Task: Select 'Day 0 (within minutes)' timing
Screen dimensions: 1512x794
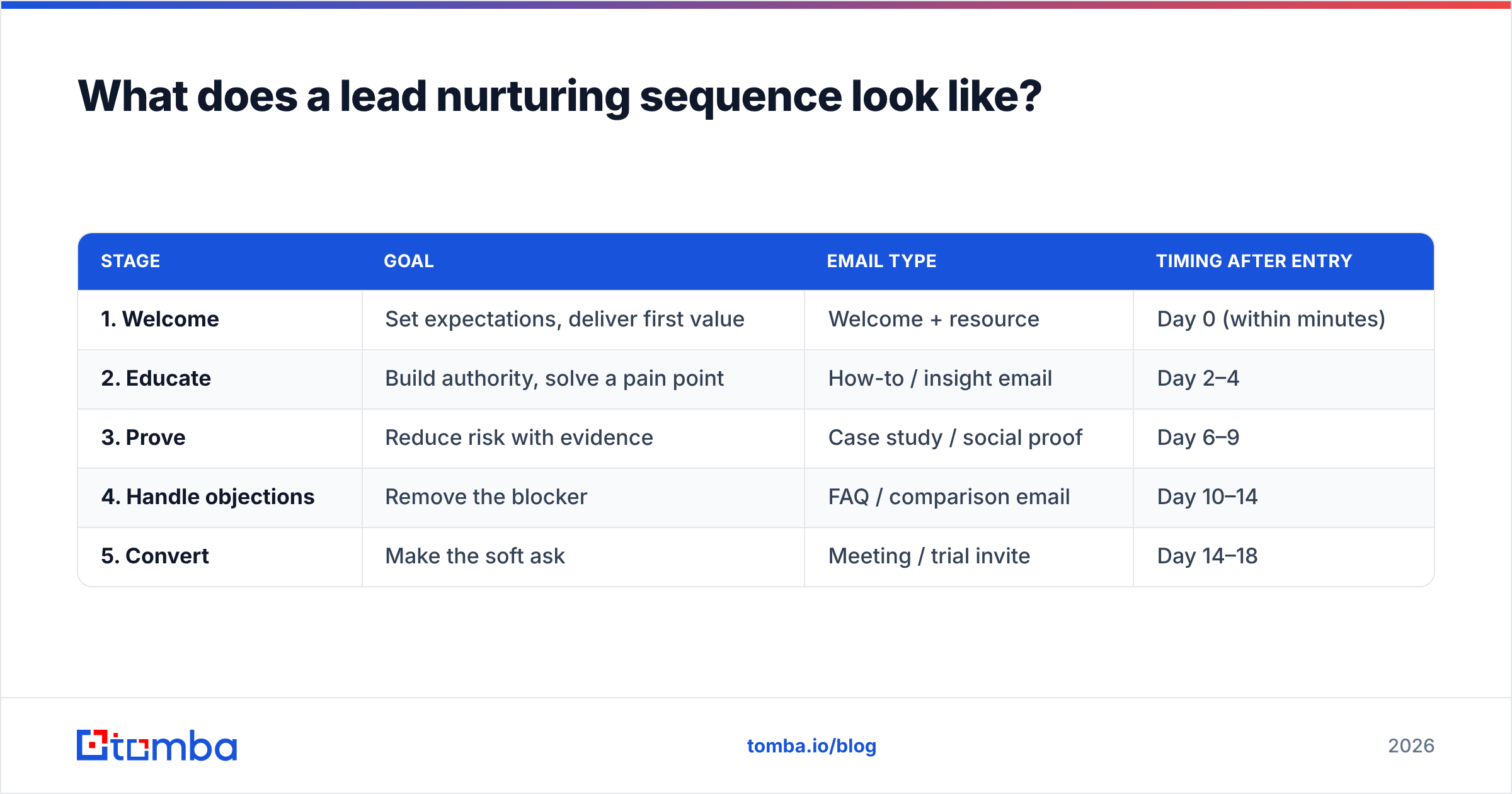Action: pyautogui.click(x=1271, y=319)
